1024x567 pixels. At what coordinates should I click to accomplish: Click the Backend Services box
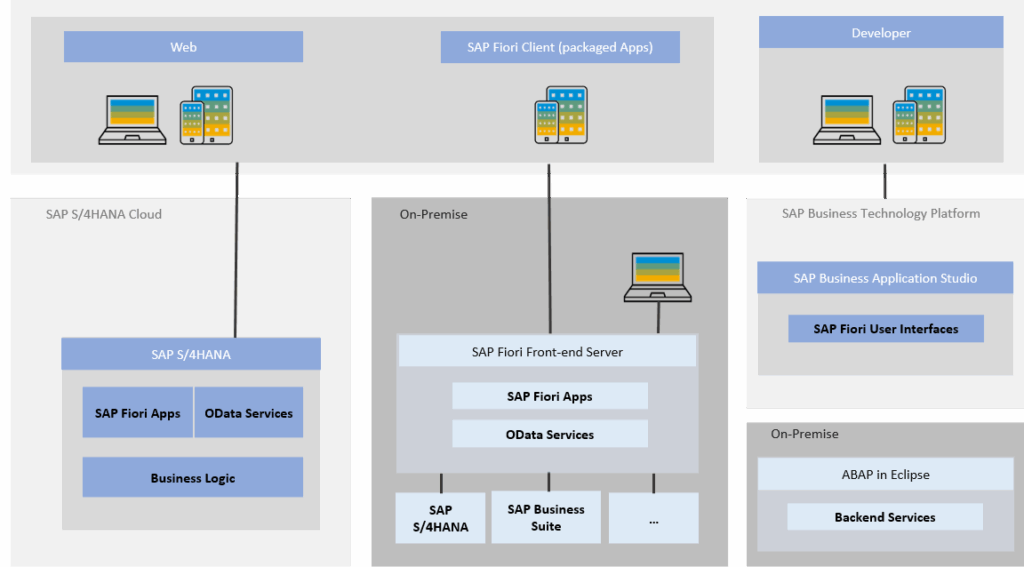pyautogui.click(x=885, y=517)
